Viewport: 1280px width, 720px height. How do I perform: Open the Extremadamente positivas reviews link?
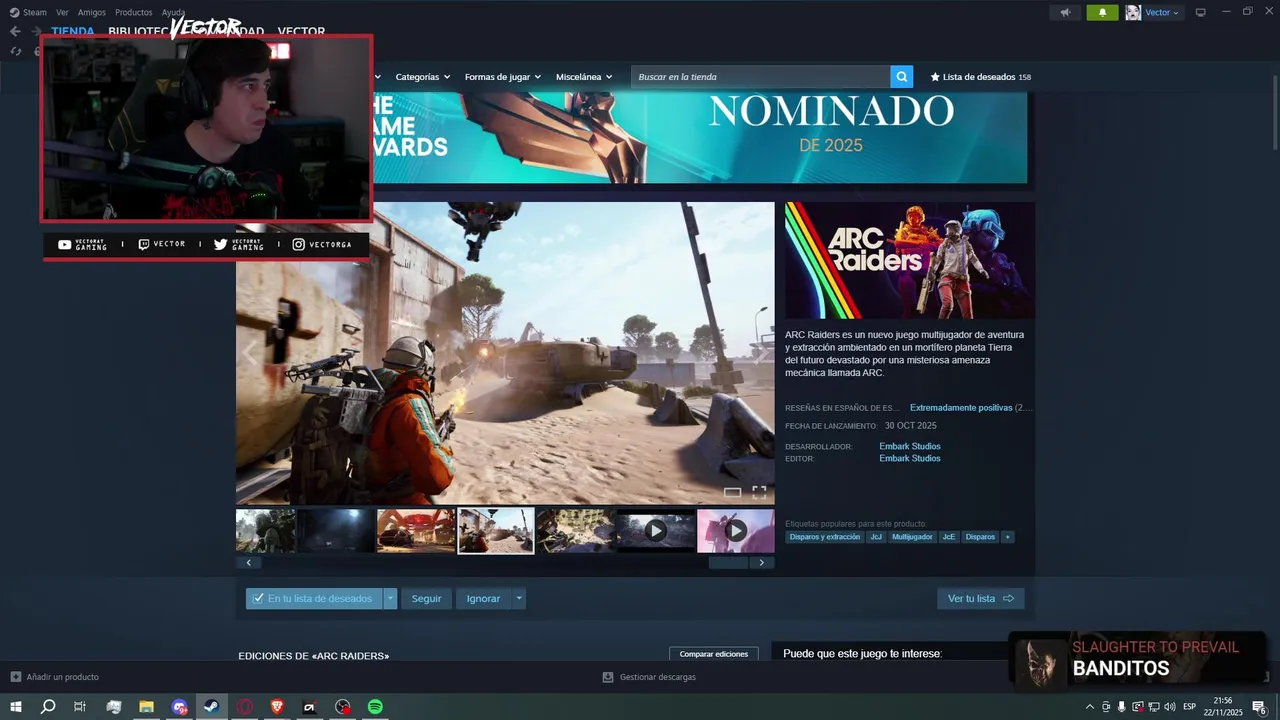[x=961, y=408]
